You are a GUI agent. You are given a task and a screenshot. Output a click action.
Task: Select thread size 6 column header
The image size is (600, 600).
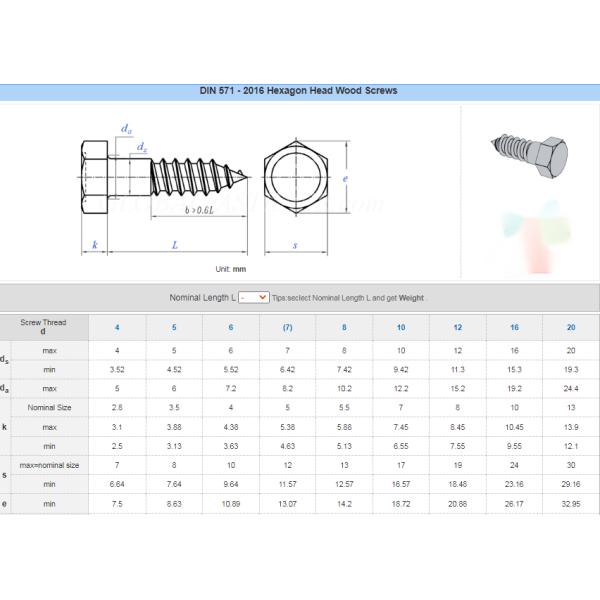[231, 327]
